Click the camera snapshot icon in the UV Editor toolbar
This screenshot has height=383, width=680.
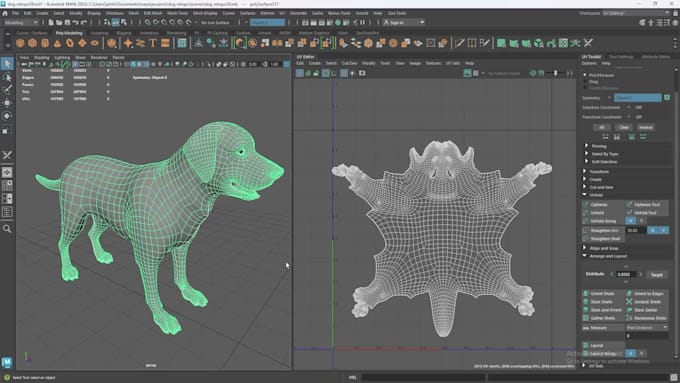pyautogui.click(x=362, y=73)
